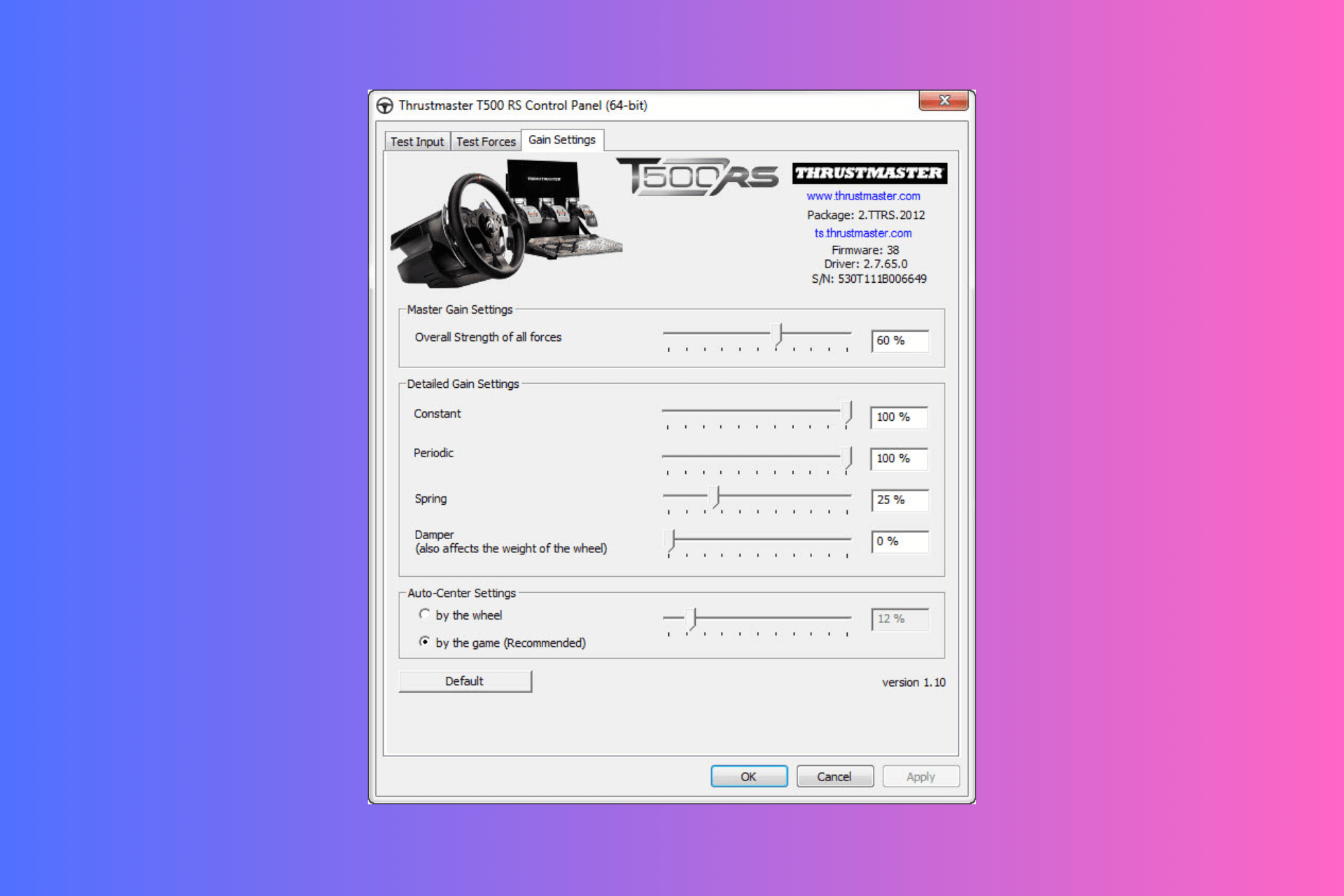
Task: Open the ts.thrustmaster.com link
Action: point(862,232)
